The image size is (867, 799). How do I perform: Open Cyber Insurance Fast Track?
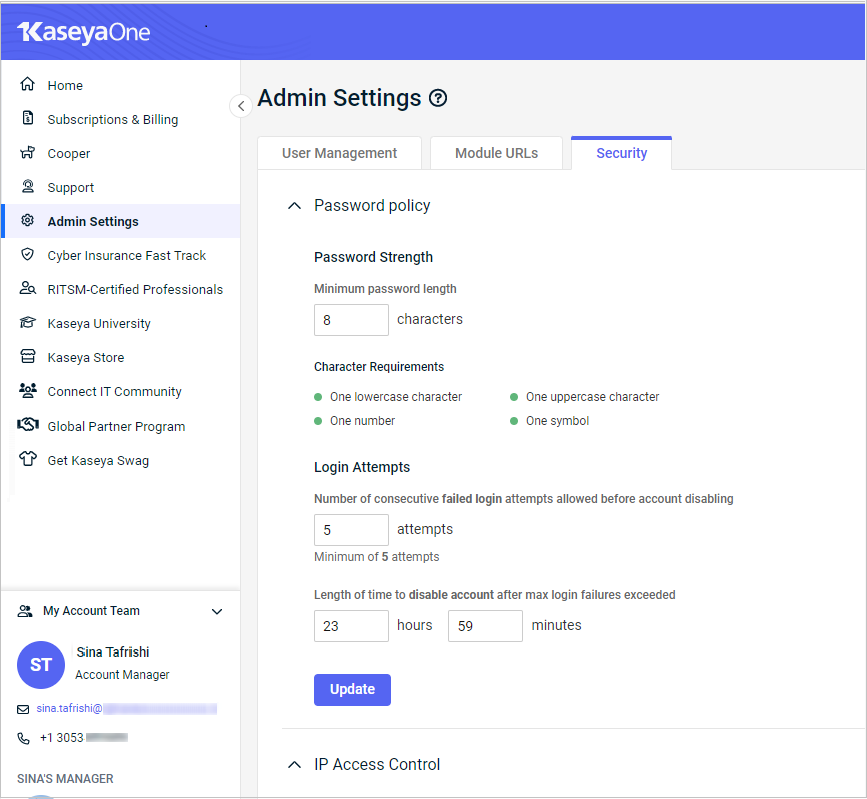pyautogui.click(x=127, y=255)
